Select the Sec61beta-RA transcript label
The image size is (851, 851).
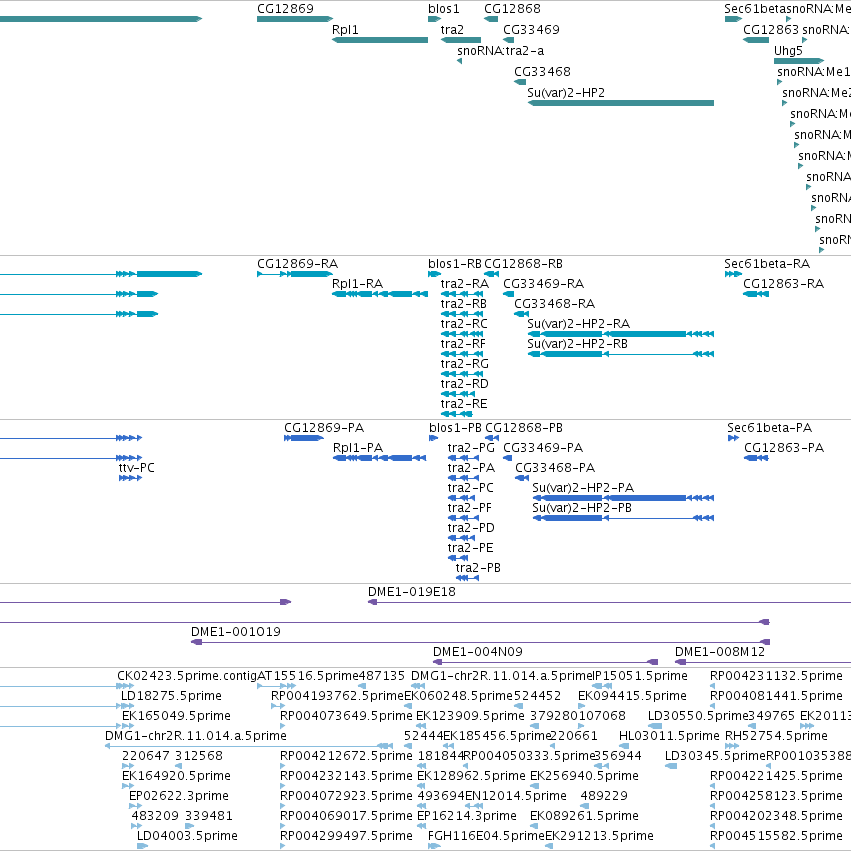coord(767,264)
